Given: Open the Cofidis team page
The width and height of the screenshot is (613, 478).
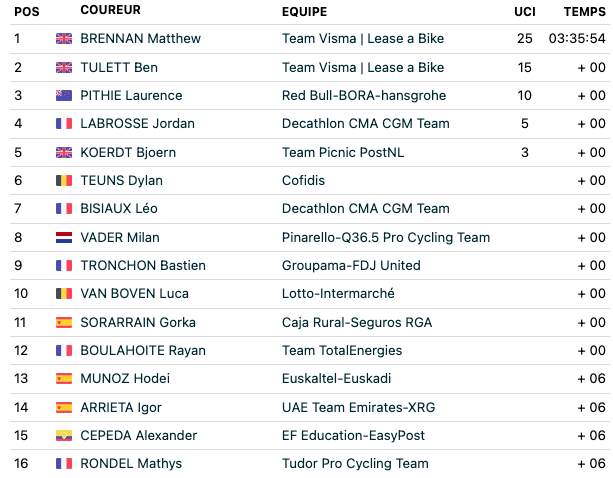Looking at the screenshot, I should pos(303,181).
